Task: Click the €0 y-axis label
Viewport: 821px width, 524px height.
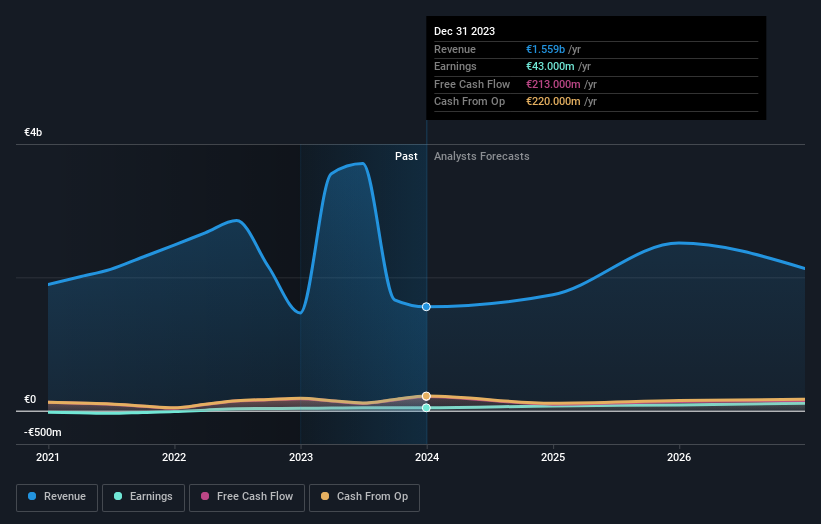Action: pos(30,399)
